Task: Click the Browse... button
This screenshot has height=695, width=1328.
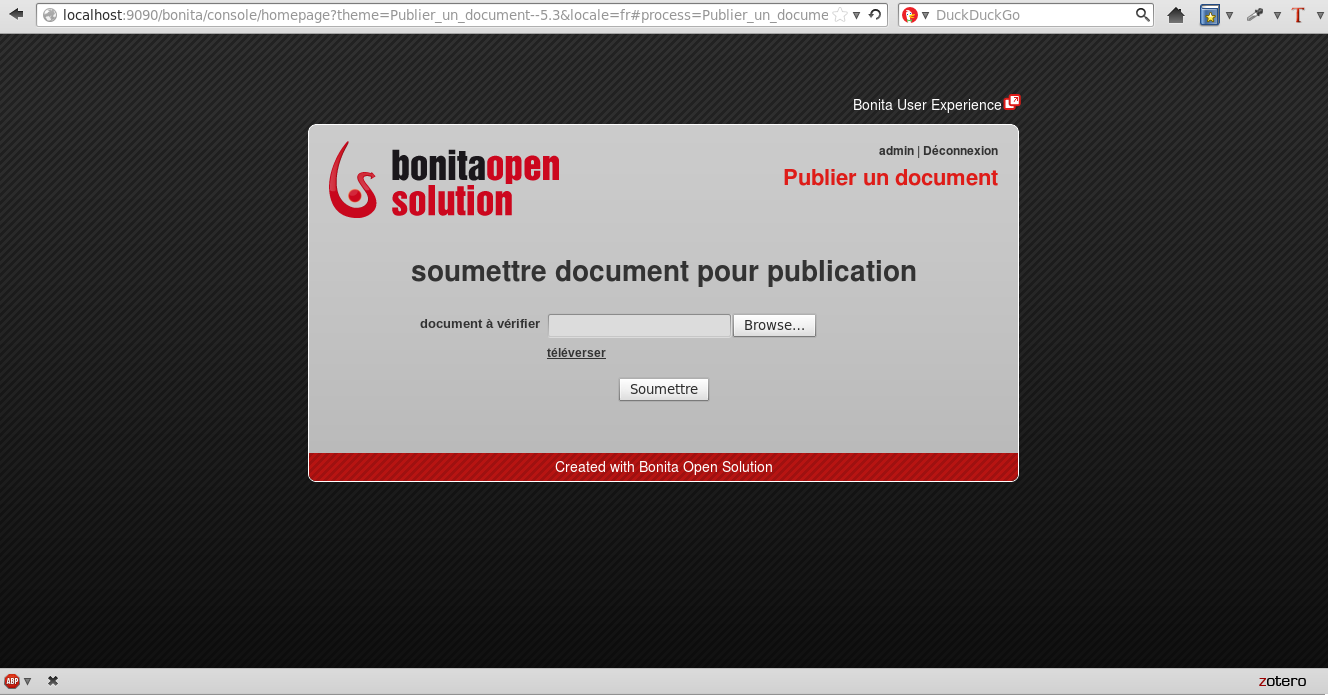Action: pos(774,325)
